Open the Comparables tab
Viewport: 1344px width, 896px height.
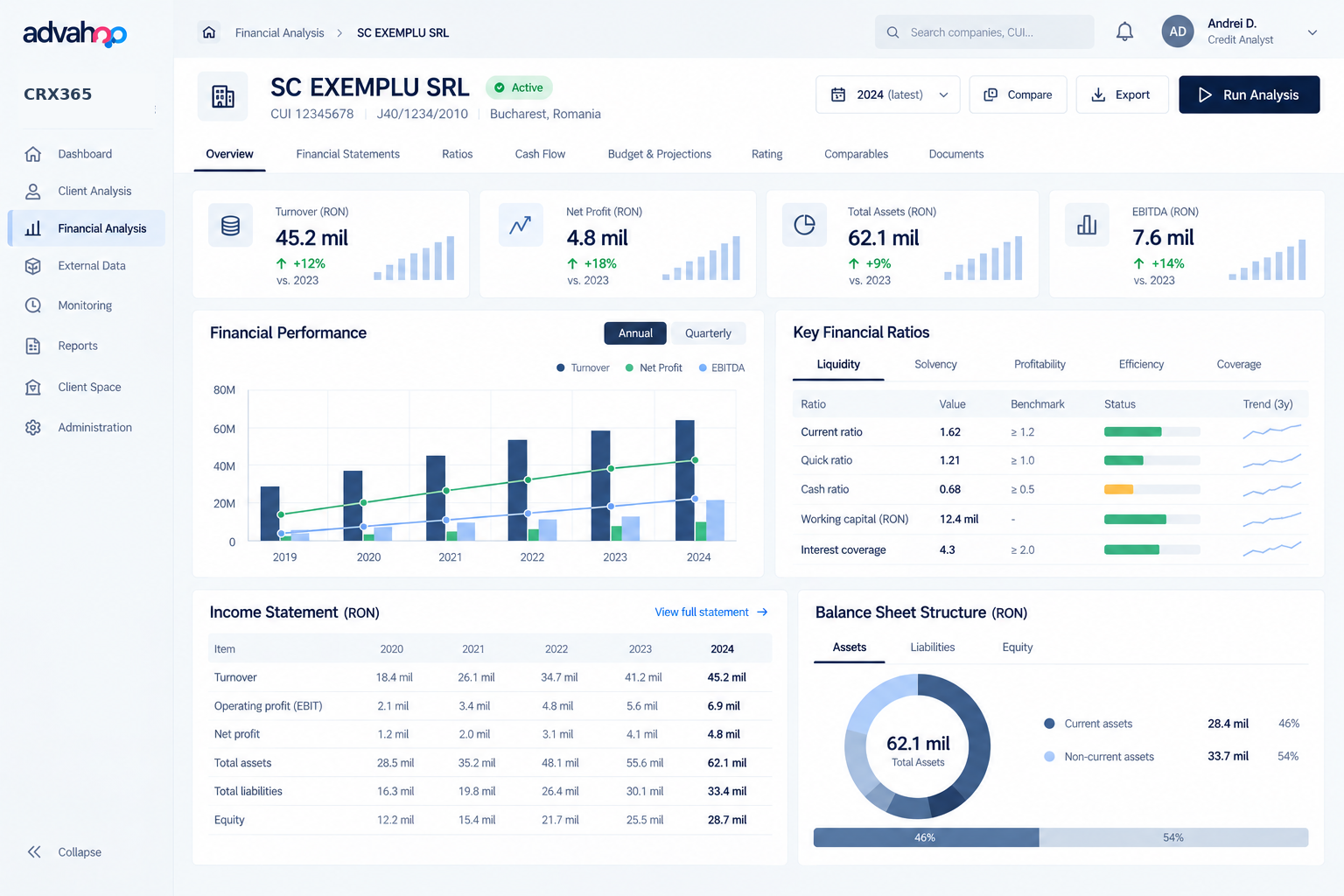(x=856, y=154)
